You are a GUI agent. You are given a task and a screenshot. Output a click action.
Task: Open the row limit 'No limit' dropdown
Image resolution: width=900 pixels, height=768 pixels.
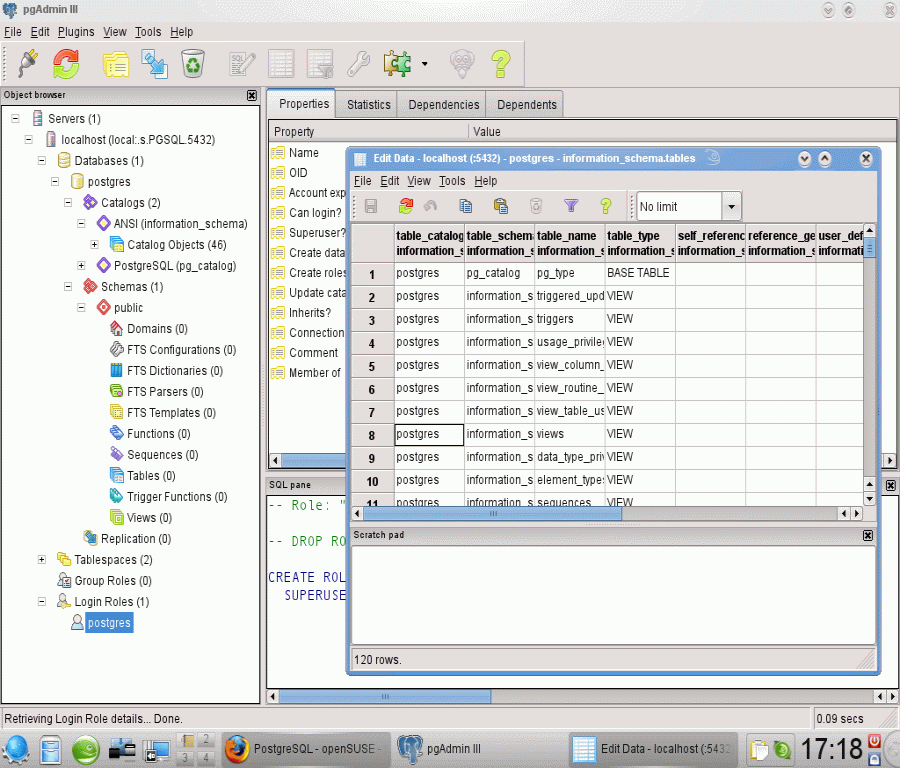click(x=731, y=207)
